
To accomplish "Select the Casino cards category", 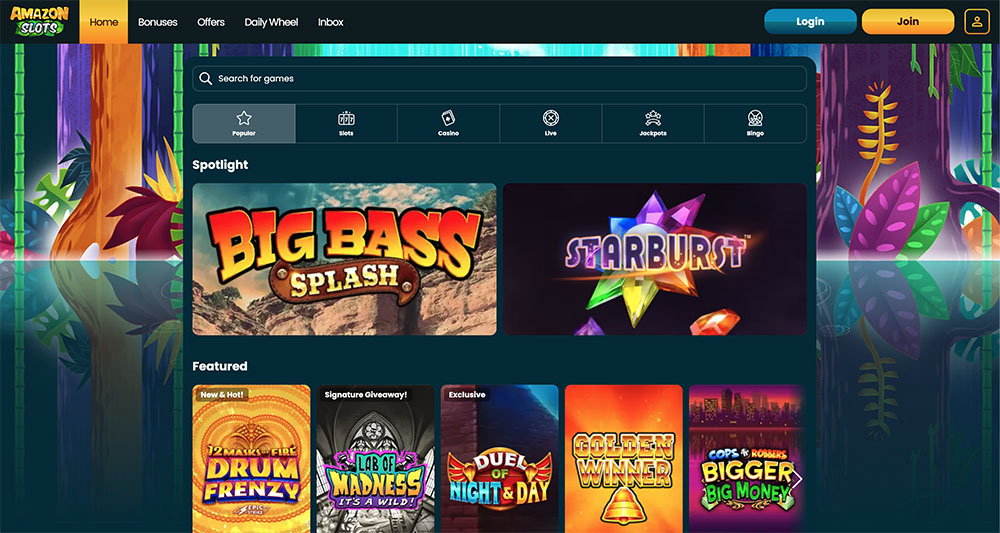I will [x=448, y=123].
